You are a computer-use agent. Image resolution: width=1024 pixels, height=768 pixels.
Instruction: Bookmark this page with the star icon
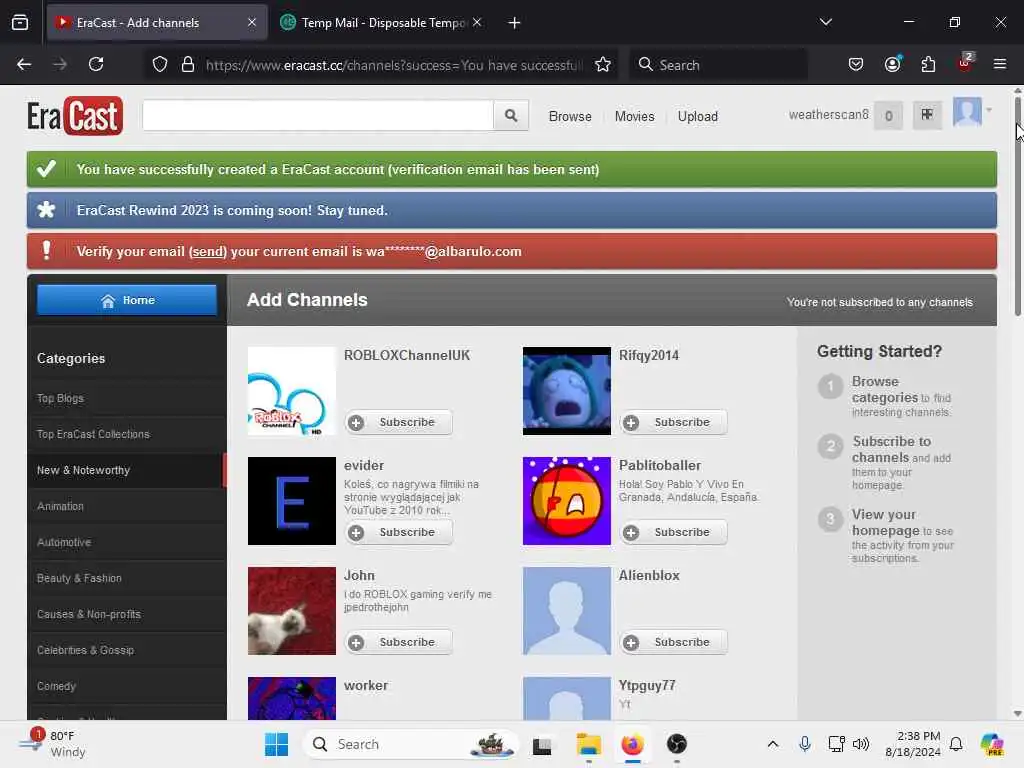[x=603, y=64]
